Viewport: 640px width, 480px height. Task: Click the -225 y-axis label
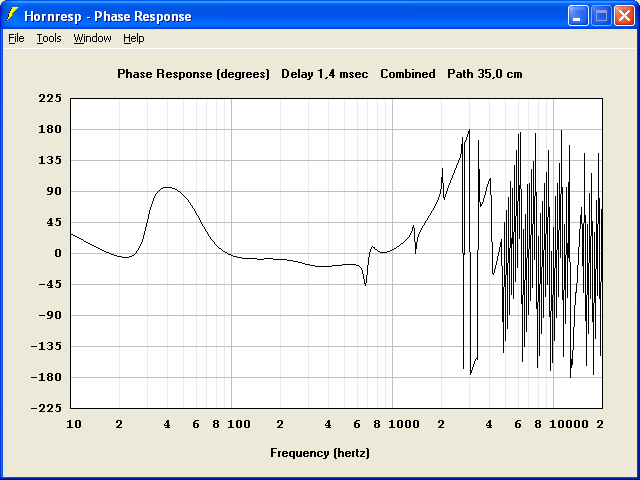point(47,408)
